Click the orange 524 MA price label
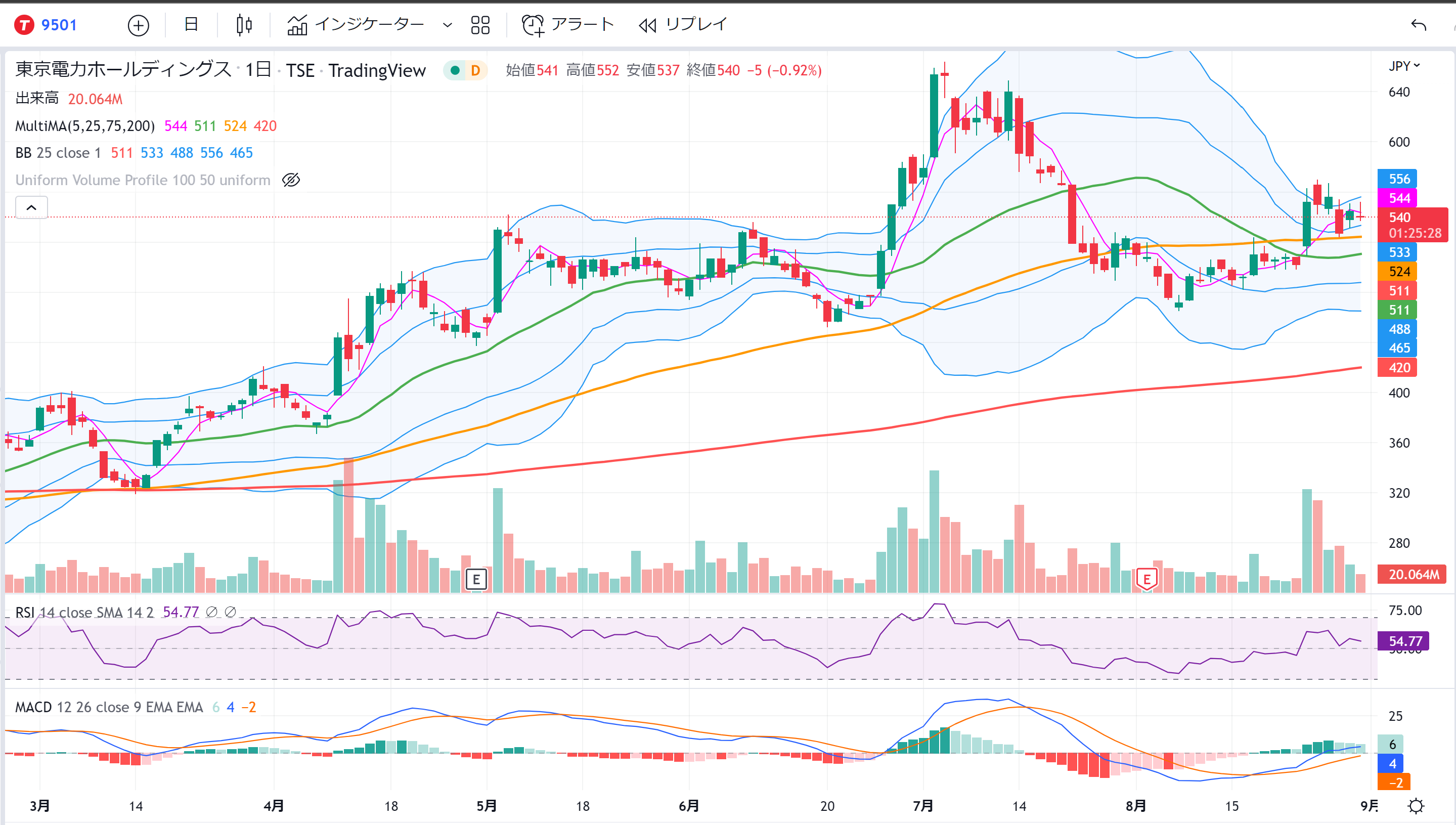The height and width of the screenshot is (825, 1456). click(x=1397, y=272)
